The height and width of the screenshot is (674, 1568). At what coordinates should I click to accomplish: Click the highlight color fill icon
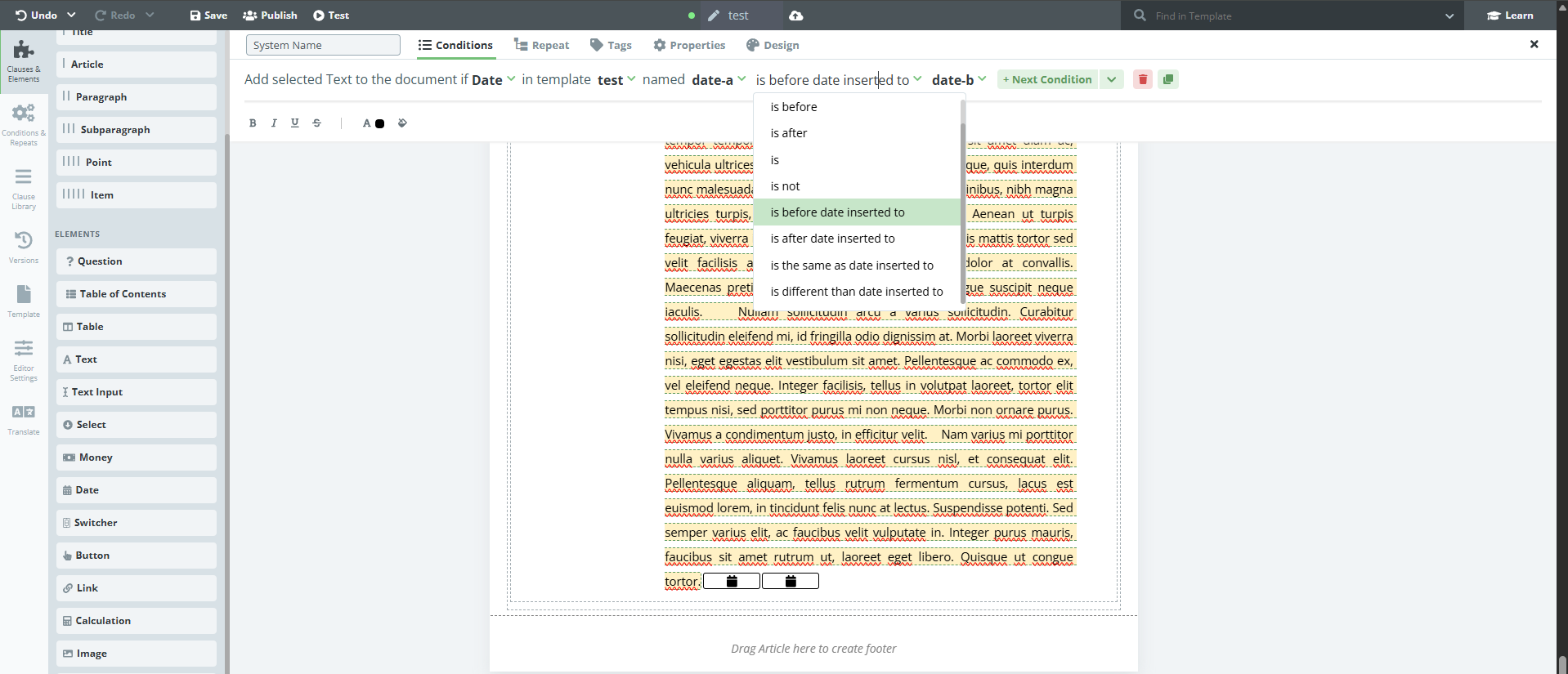pyautogui.click(x=402, y=123)
